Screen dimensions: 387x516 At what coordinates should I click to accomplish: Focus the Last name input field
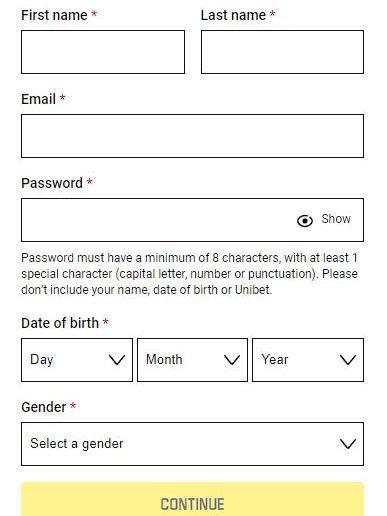[x=282, y=52]
